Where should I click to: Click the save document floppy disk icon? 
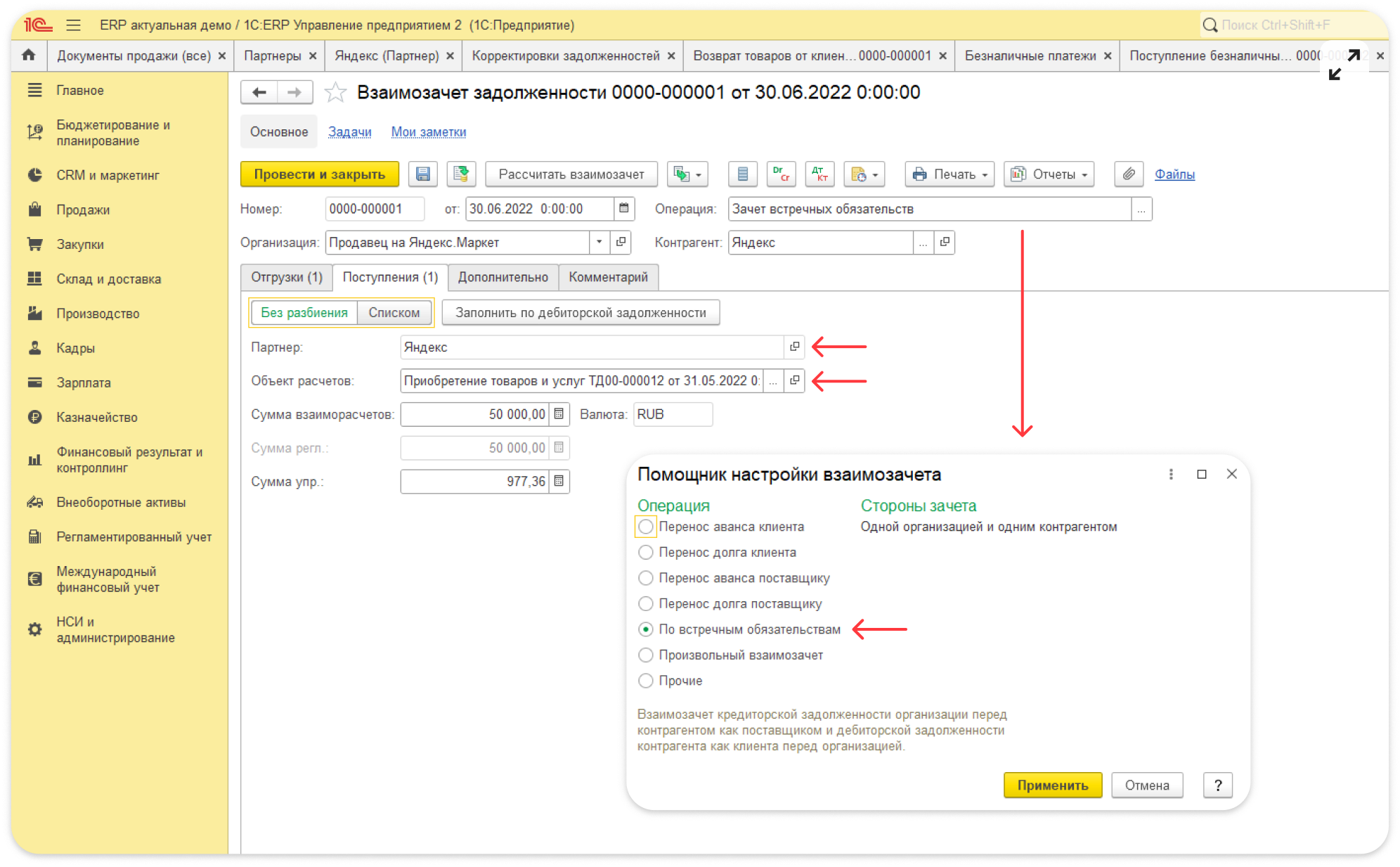(x=422, y=174)
